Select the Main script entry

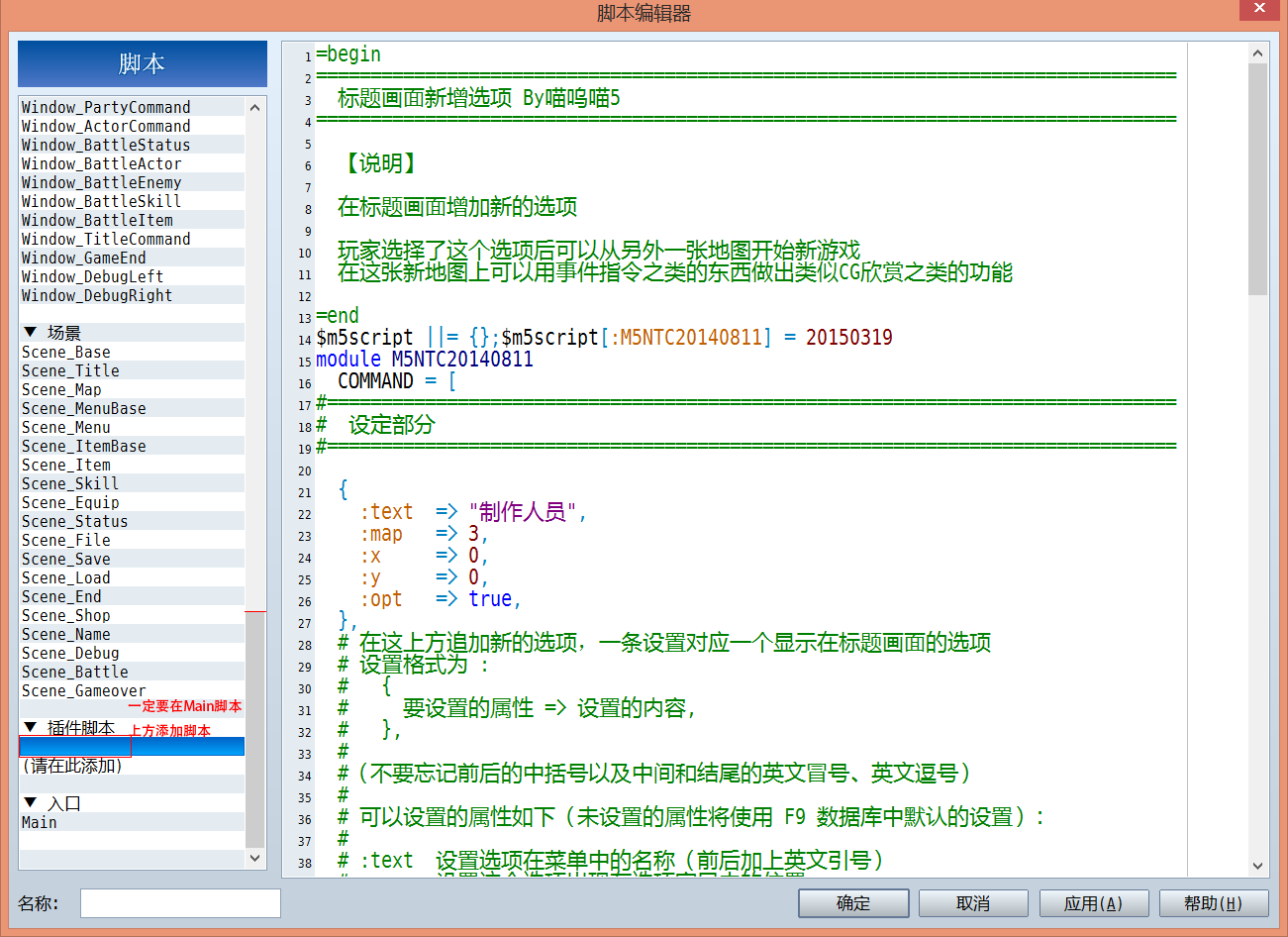tap(132, 822)
